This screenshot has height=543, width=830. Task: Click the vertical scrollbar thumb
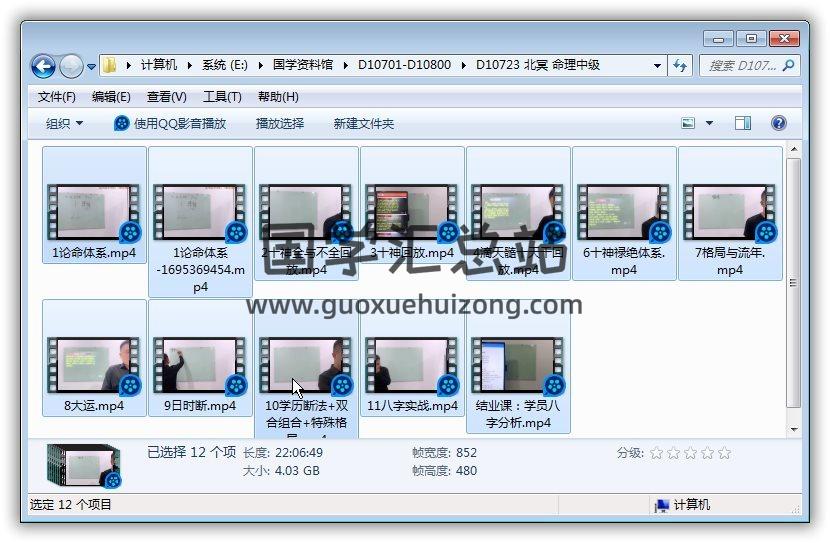(x=793, y=283)
